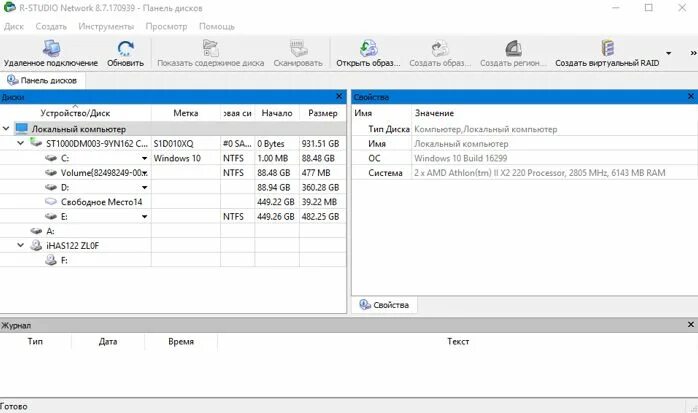Screen dimensions: 698x413
Task: Select the Свойства tab label at the bottom
Action: 391,305
